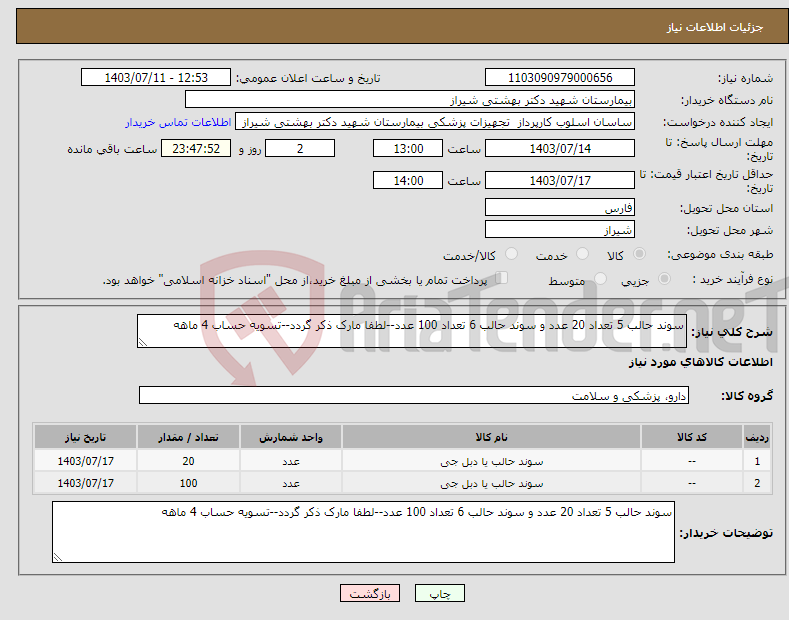Click the تعداد / مقدار column header
Image resolution: width=789 pixels, height=620 pixels.
[x=188, y=437]
